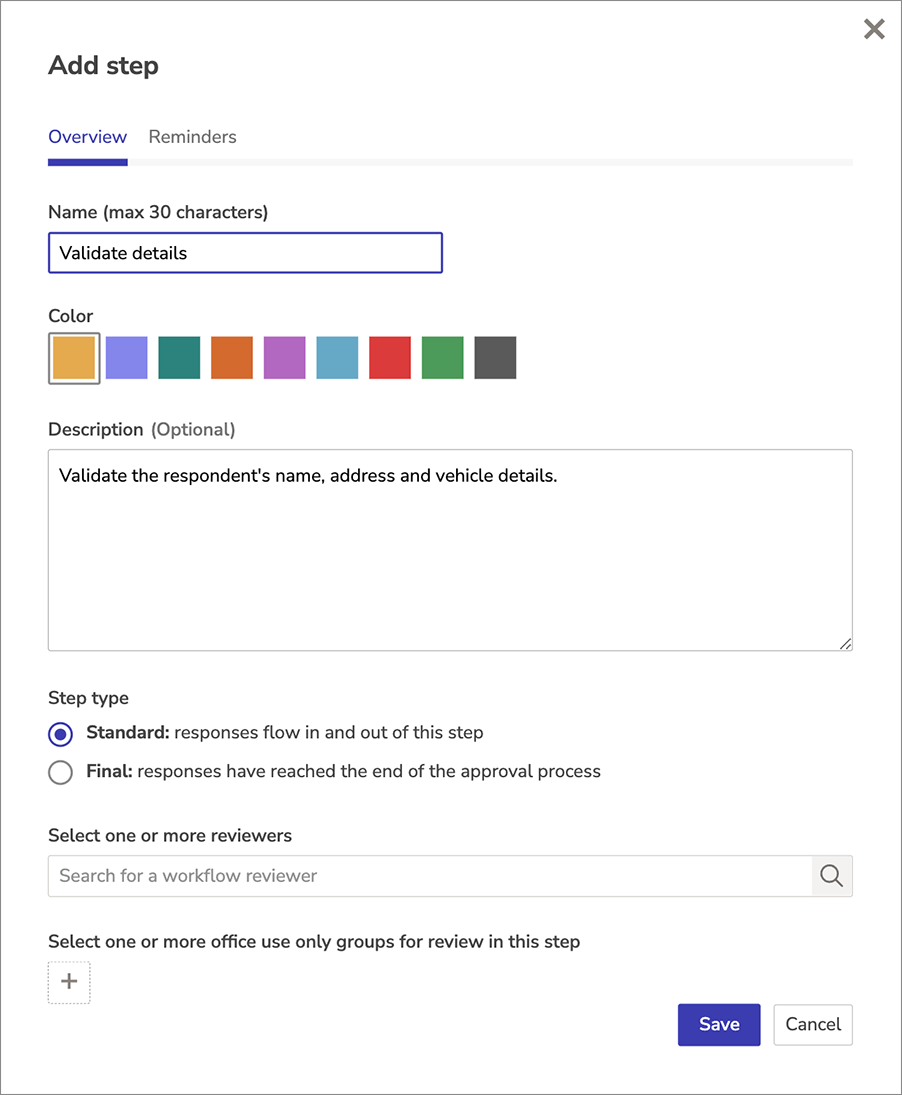Choose the teal color swatch
The height and width of the screenshot is (1095, 902).
(179, 358)
